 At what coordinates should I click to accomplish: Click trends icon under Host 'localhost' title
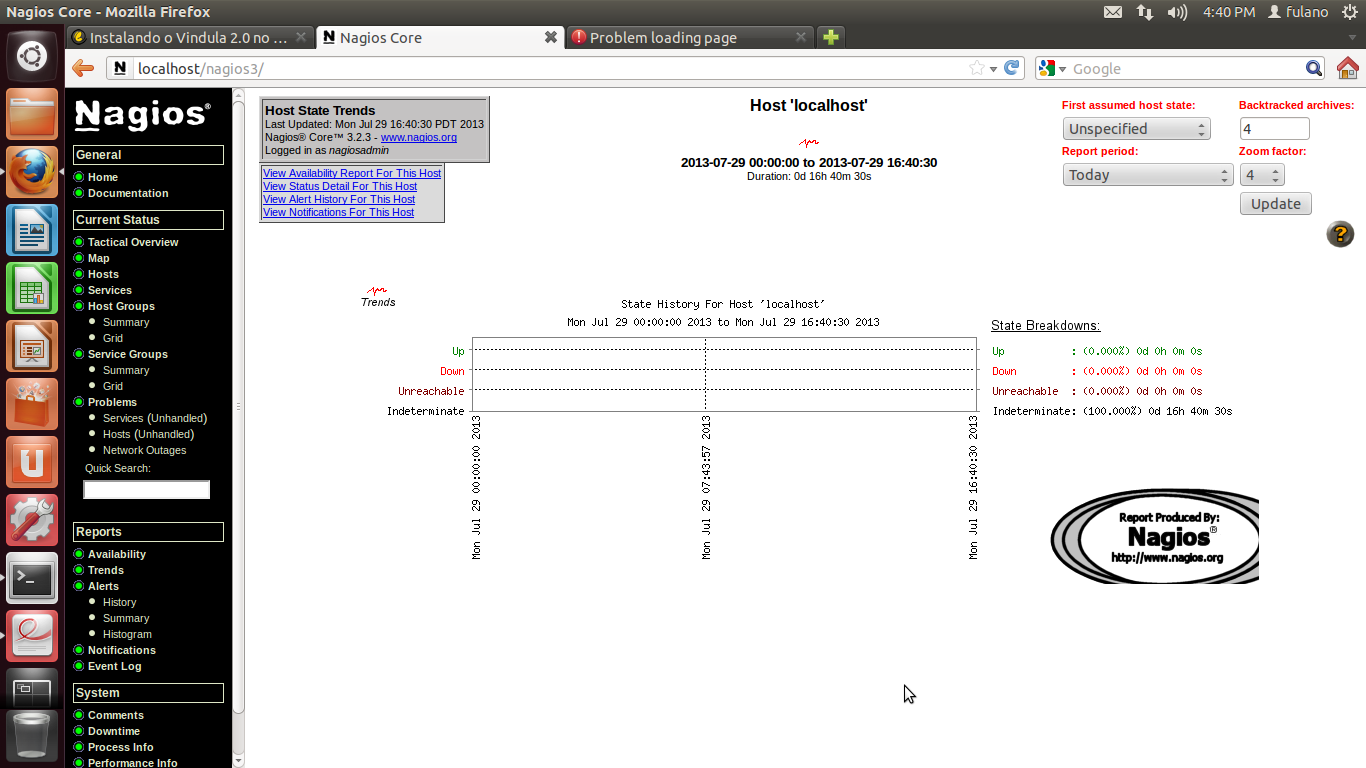(x=809, y=143)
